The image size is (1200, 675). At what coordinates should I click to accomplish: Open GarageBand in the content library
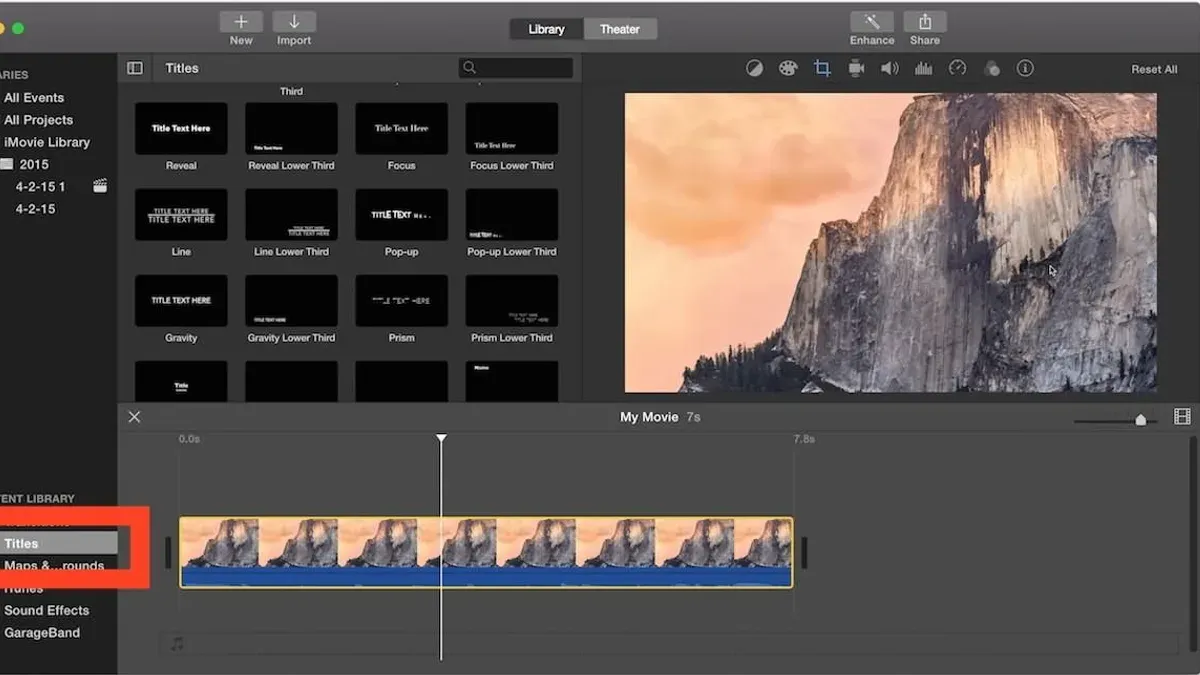(x=42, y=632)
